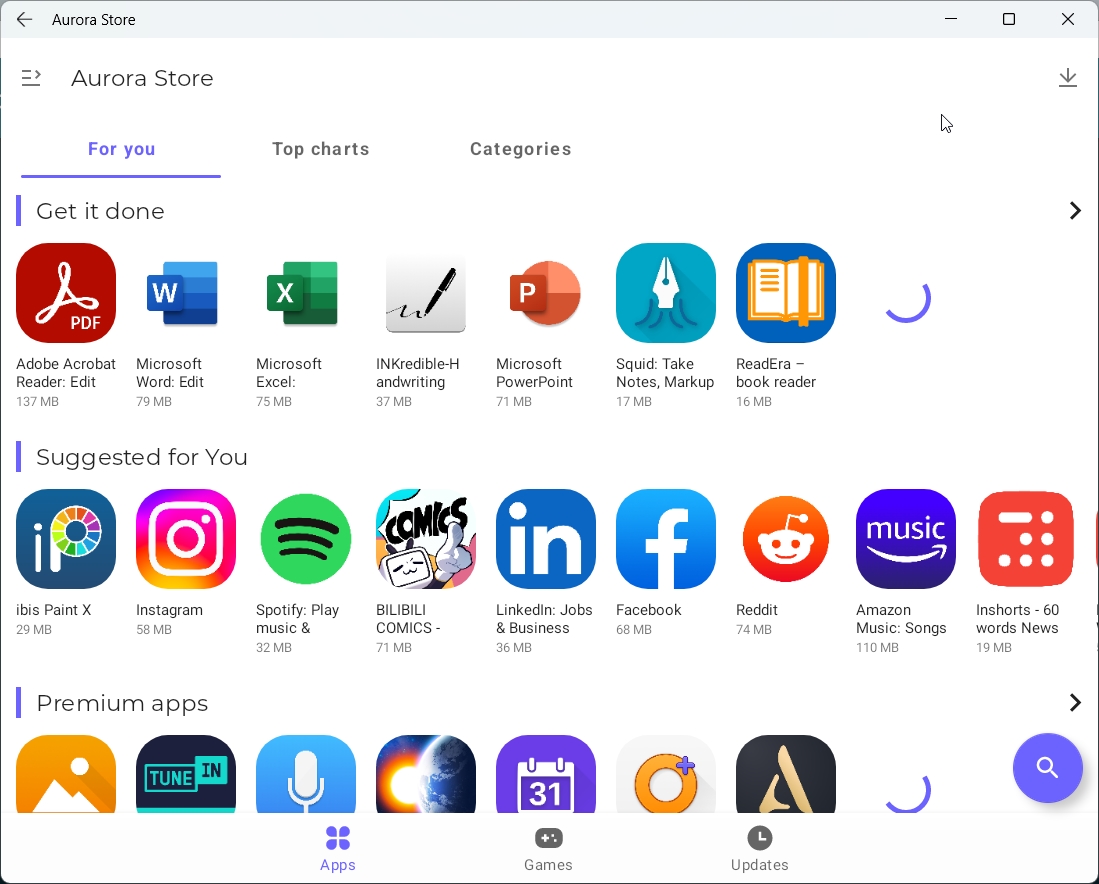The height and width of the screenshot is (884, 1099).
Task: Open Microsoft PowerPoint app icon
Action: click(545, 293)
